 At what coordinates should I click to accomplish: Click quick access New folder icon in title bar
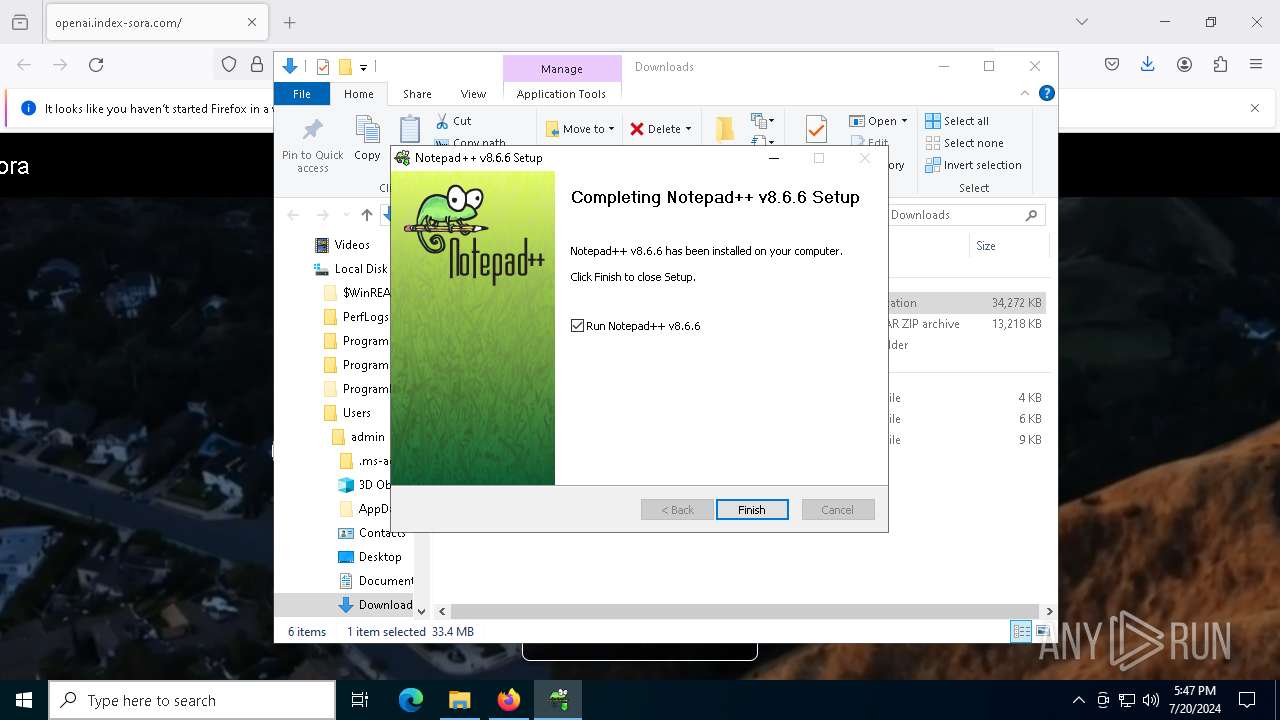tap(345, 67)
